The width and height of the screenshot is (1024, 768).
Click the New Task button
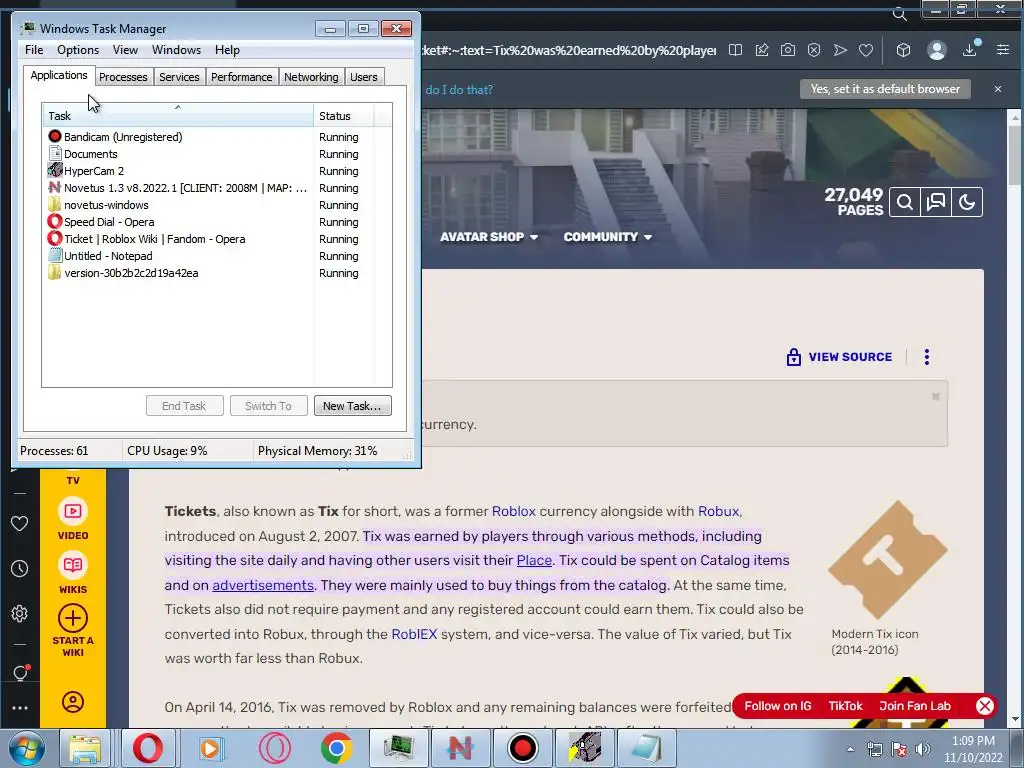(353, 406)
